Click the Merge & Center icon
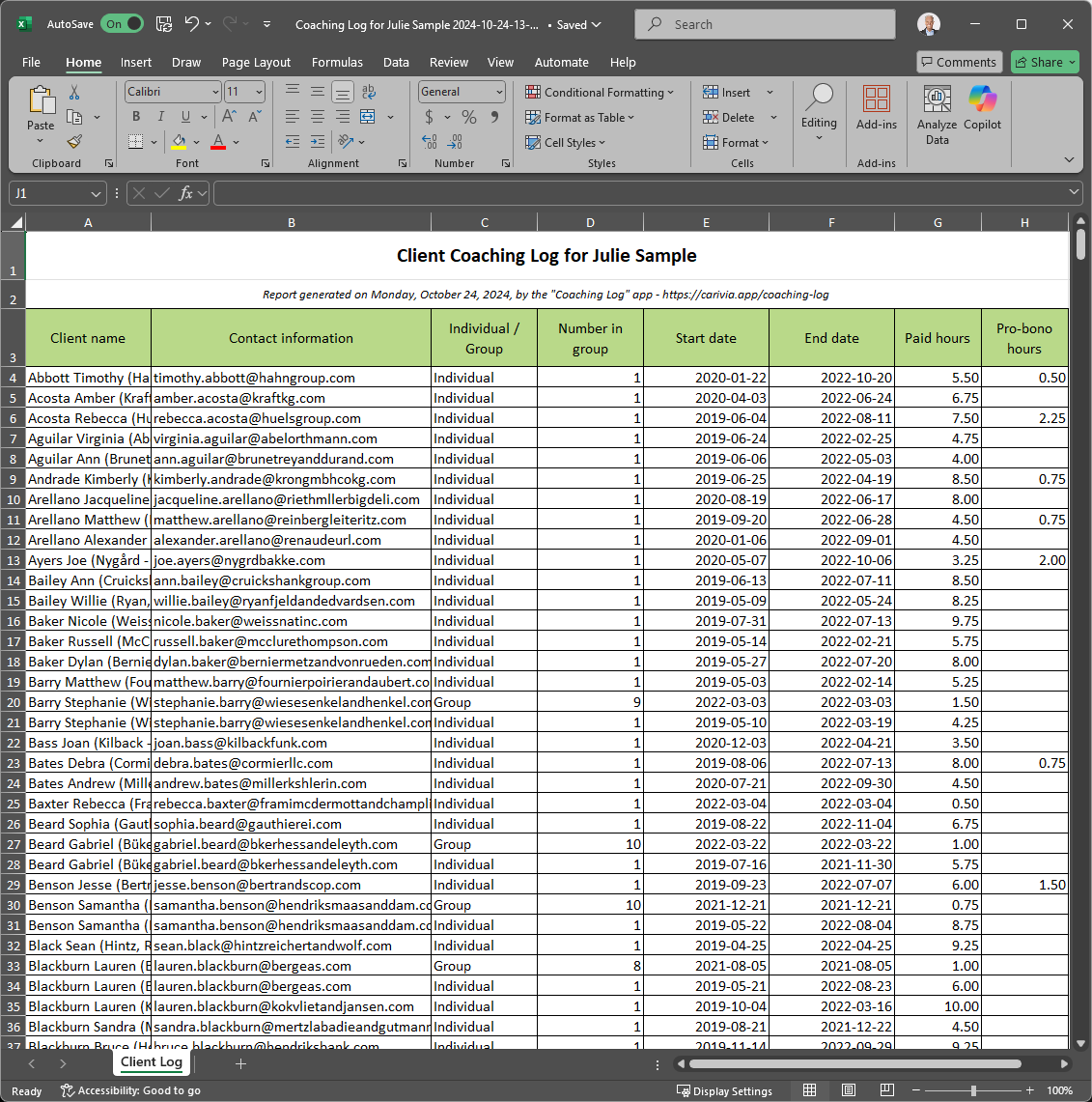The width and height of the screenshot is (1092, 1102). [368, 117]
